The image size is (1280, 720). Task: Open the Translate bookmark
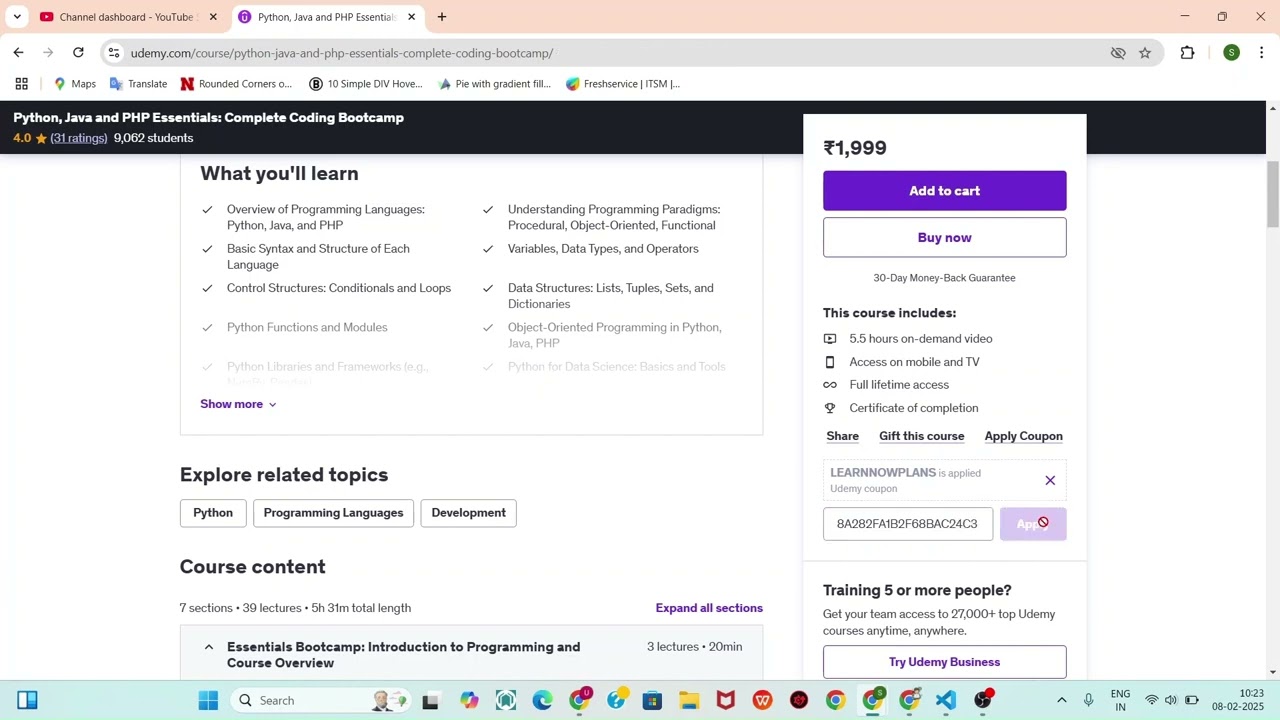click(x=139, y=84)
